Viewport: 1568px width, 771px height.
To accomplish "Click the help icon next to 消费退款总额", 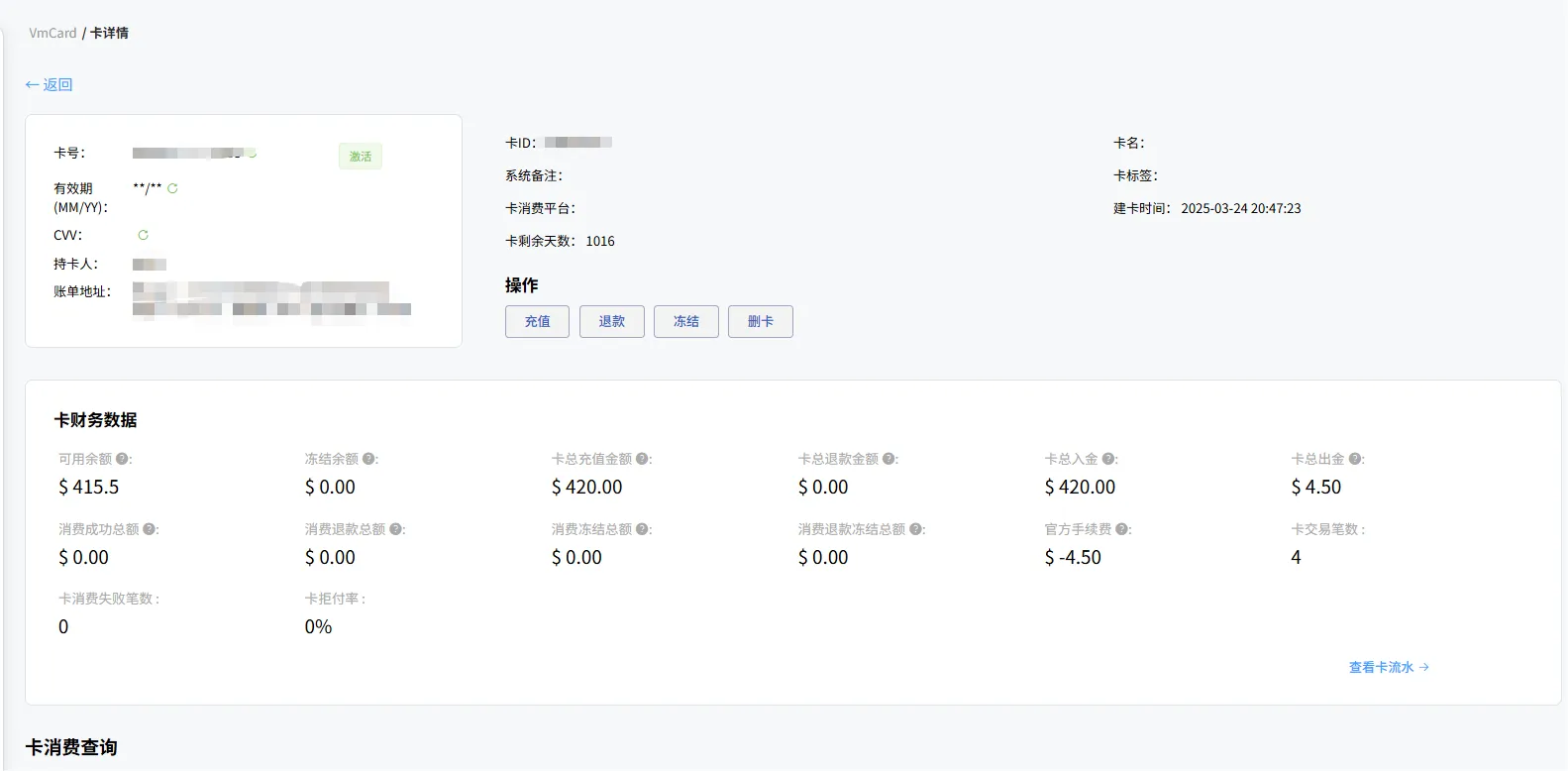I will click(395, 529).
